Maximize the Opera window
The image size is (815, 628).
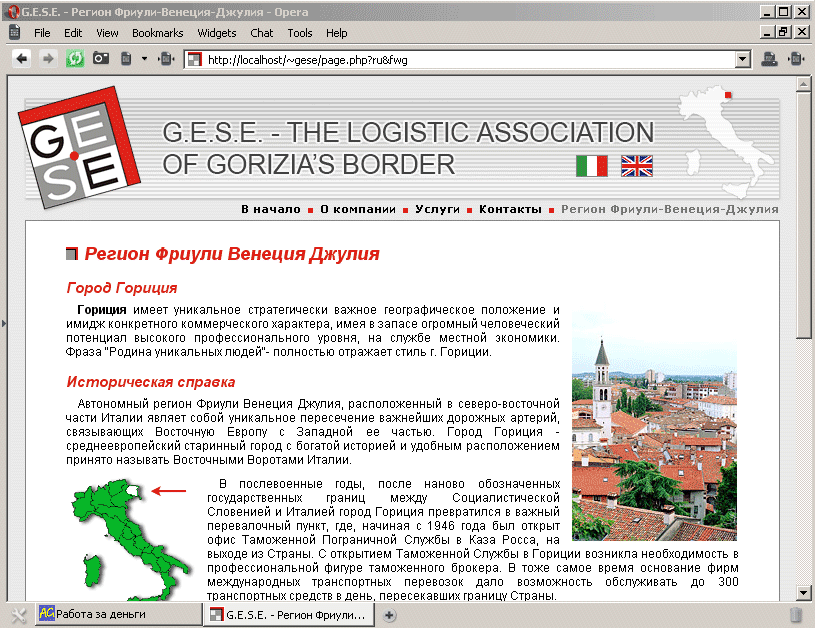[x=784, y=11]
